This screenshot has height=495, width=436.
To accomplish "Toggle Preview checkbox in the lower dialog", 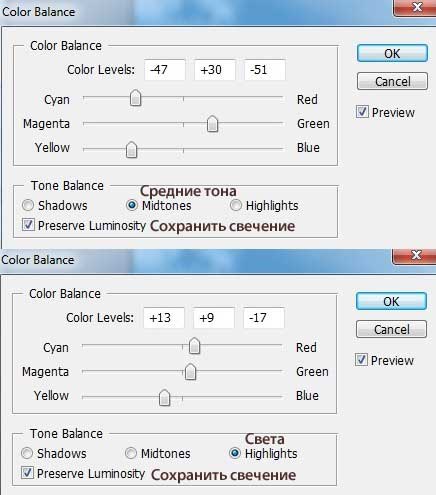I will [361, 360].
